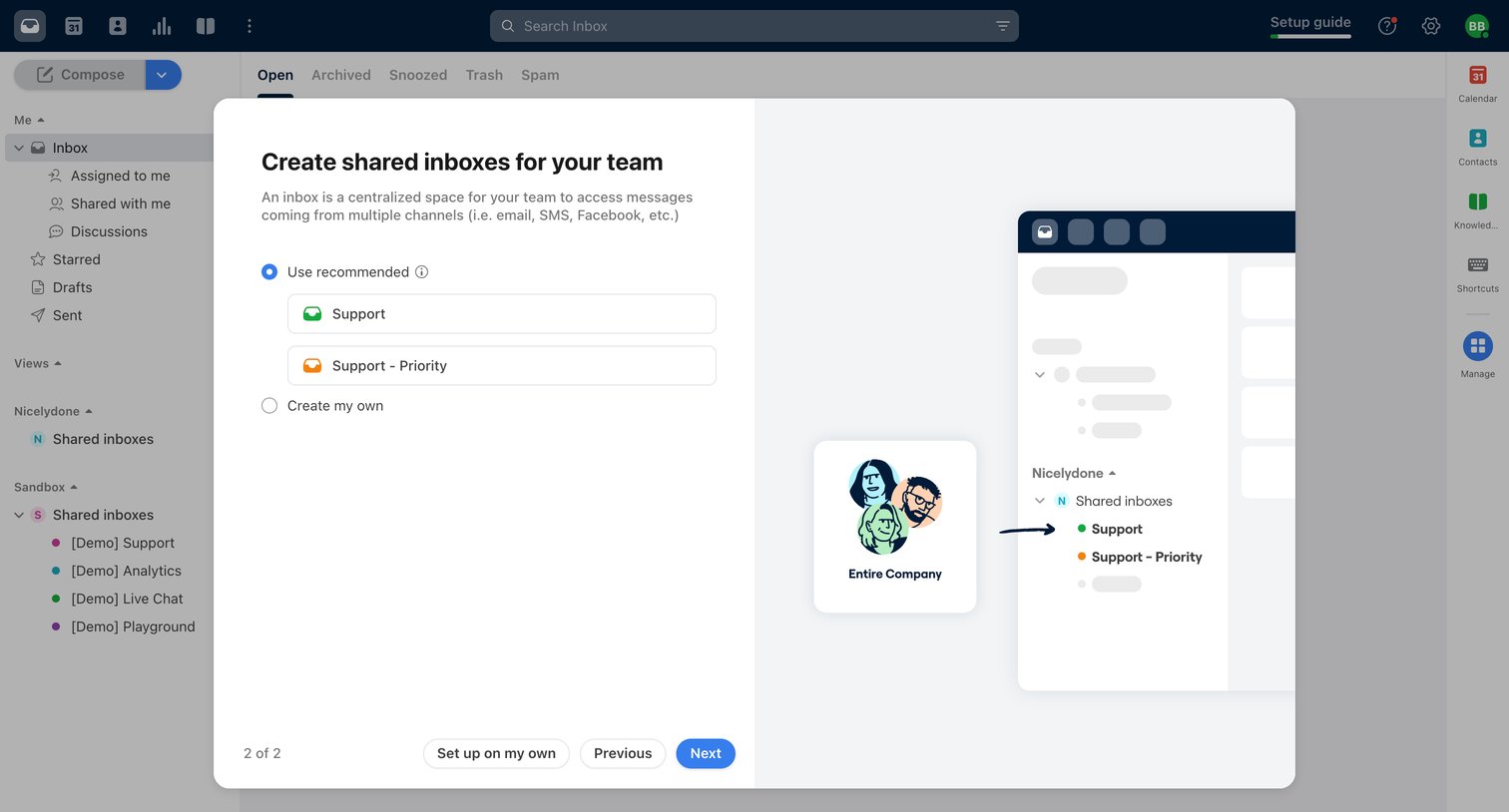Open the help question mark icon
The height and width of the screenshot is (812, 1509).
point(1387,26)
